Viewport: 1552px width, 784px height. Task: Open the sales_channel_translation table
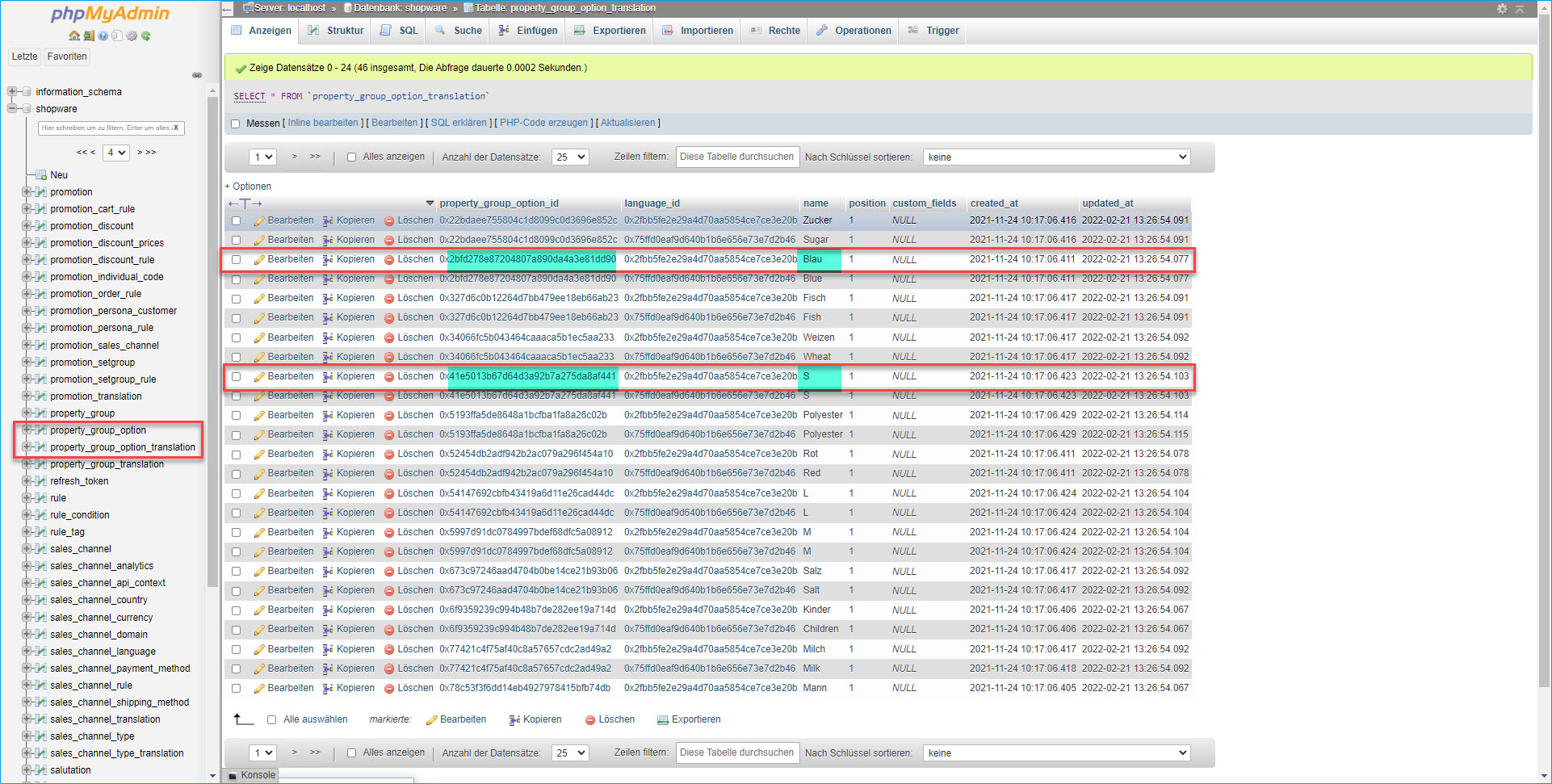point(105,719)
